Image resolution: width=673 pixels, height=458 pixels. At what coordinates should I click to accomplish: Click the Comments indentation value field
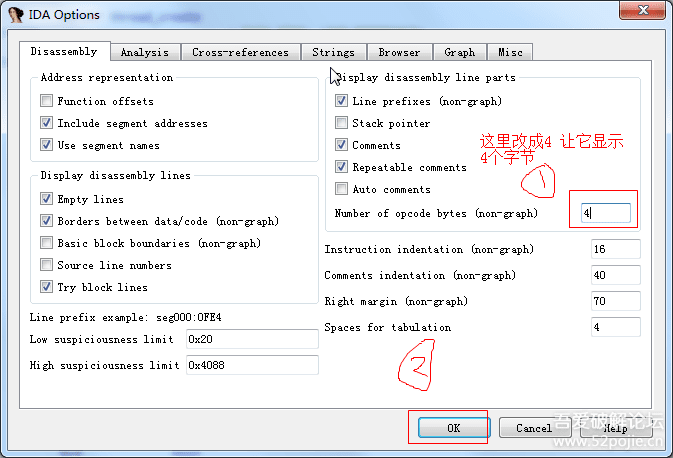615,275
